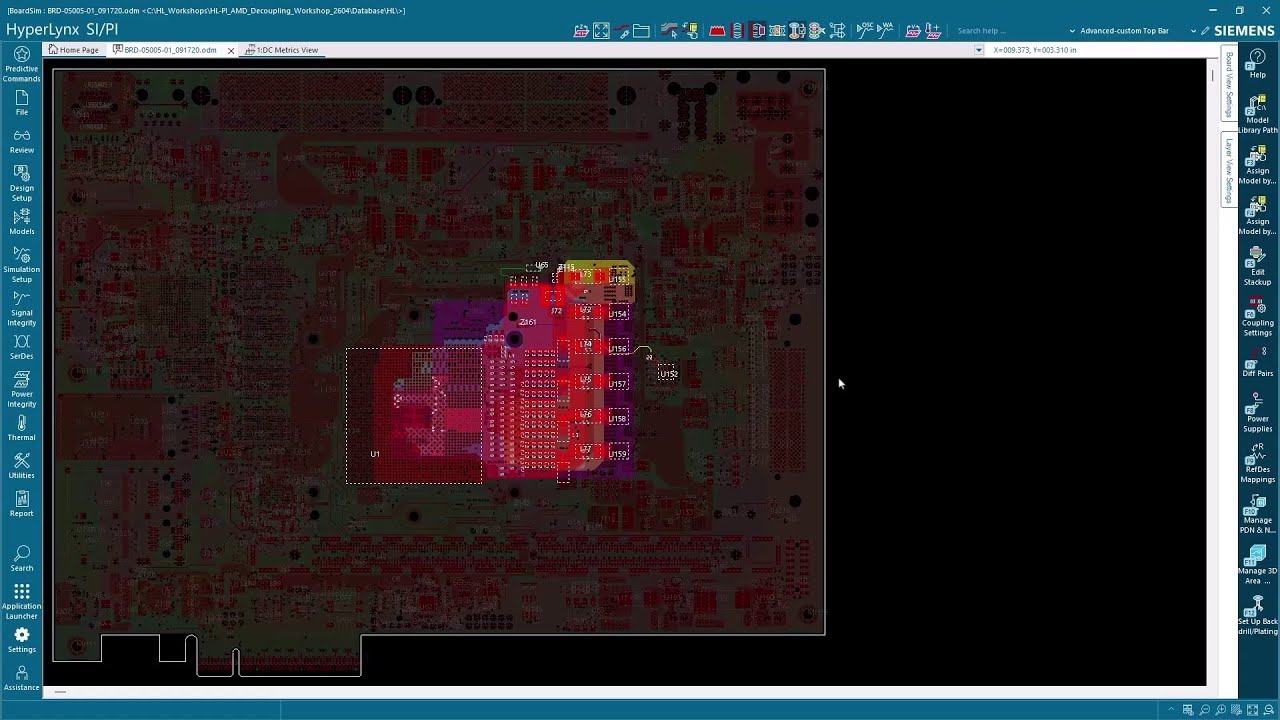Click the zoom previous icon in the status bar

(1268, 710)
